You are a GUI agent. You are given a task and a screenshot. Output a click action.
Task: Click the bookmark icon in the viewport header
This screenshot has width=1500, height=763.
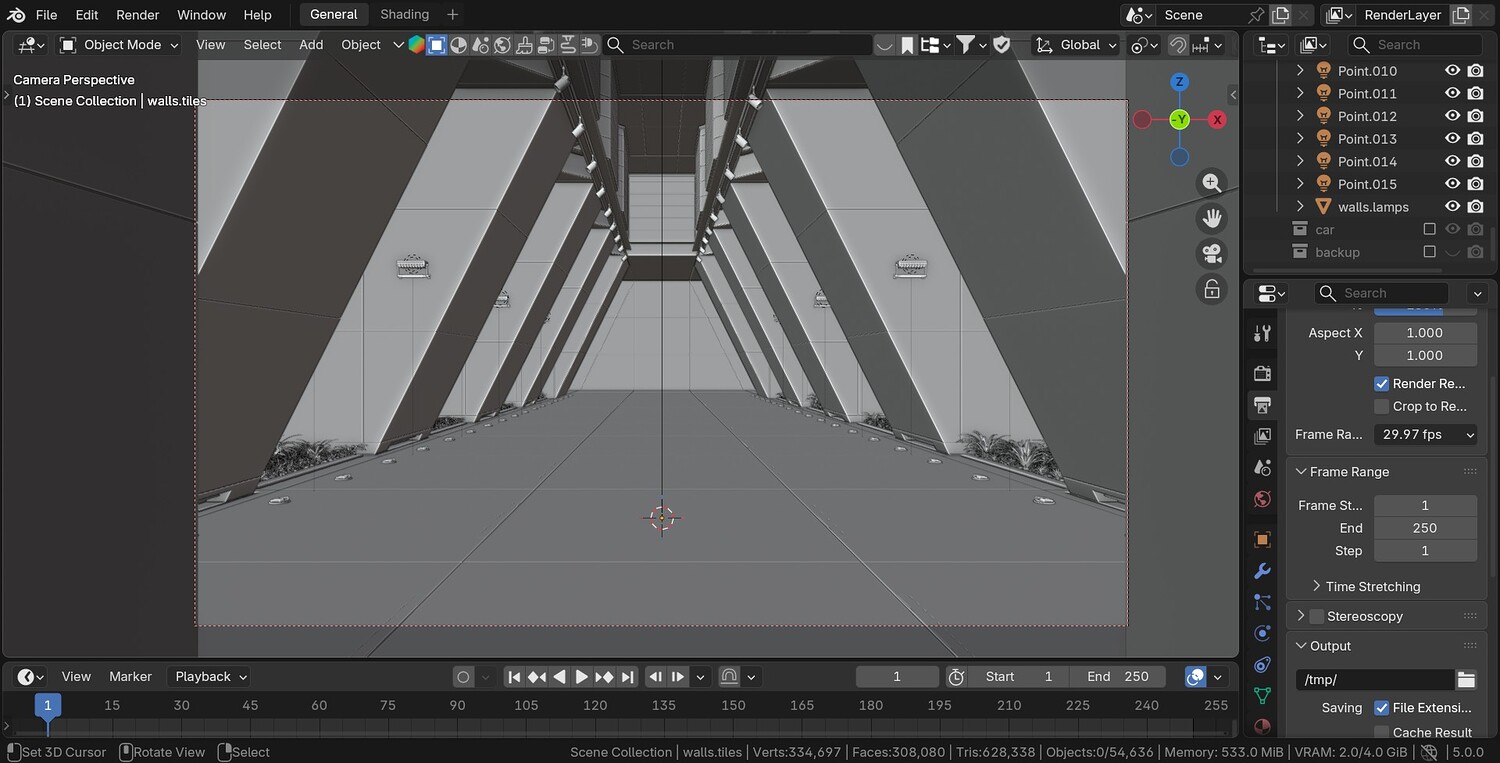point(907,45)
